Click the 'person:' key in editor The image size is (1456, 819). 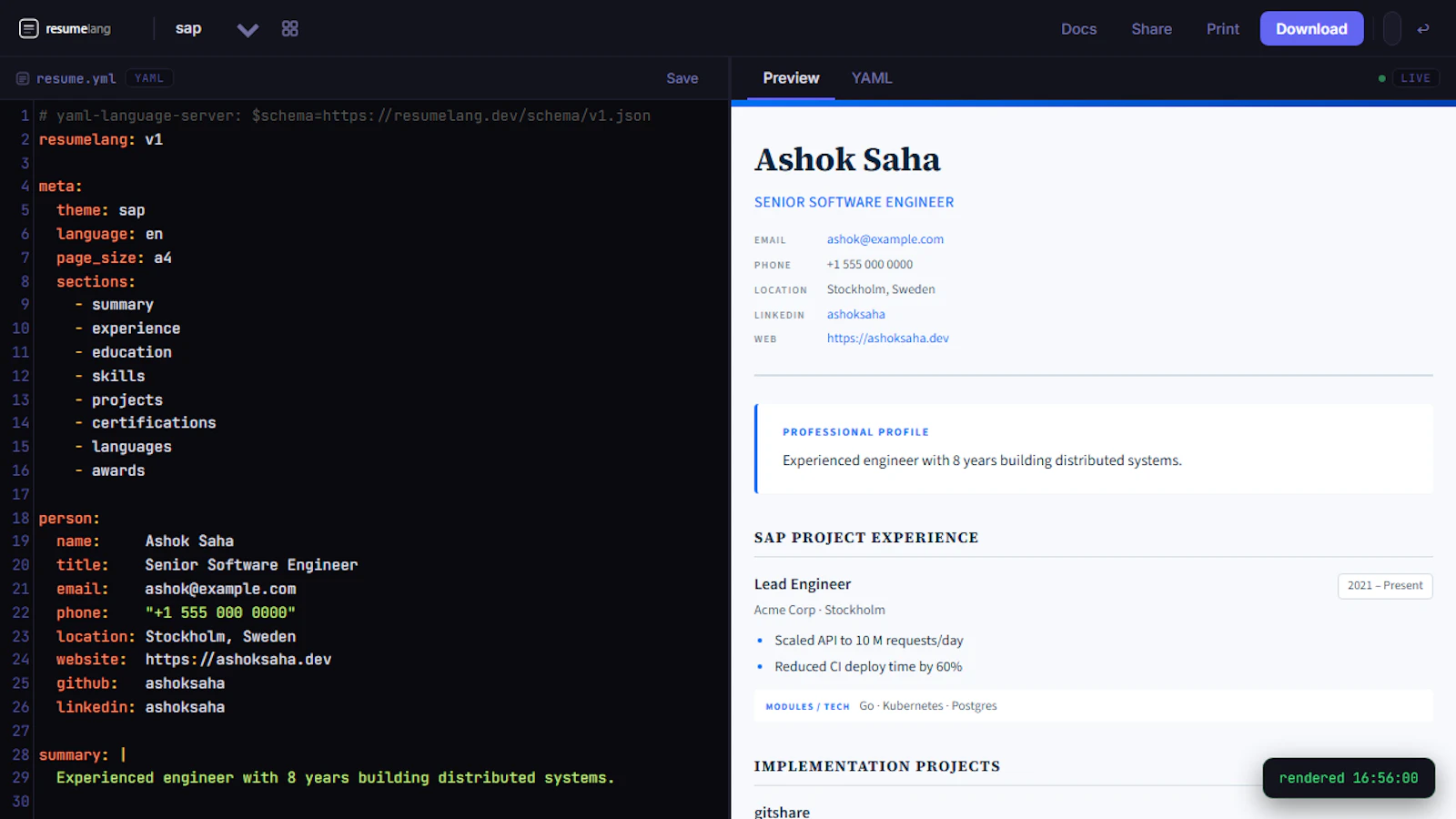(x=69, y=518)
